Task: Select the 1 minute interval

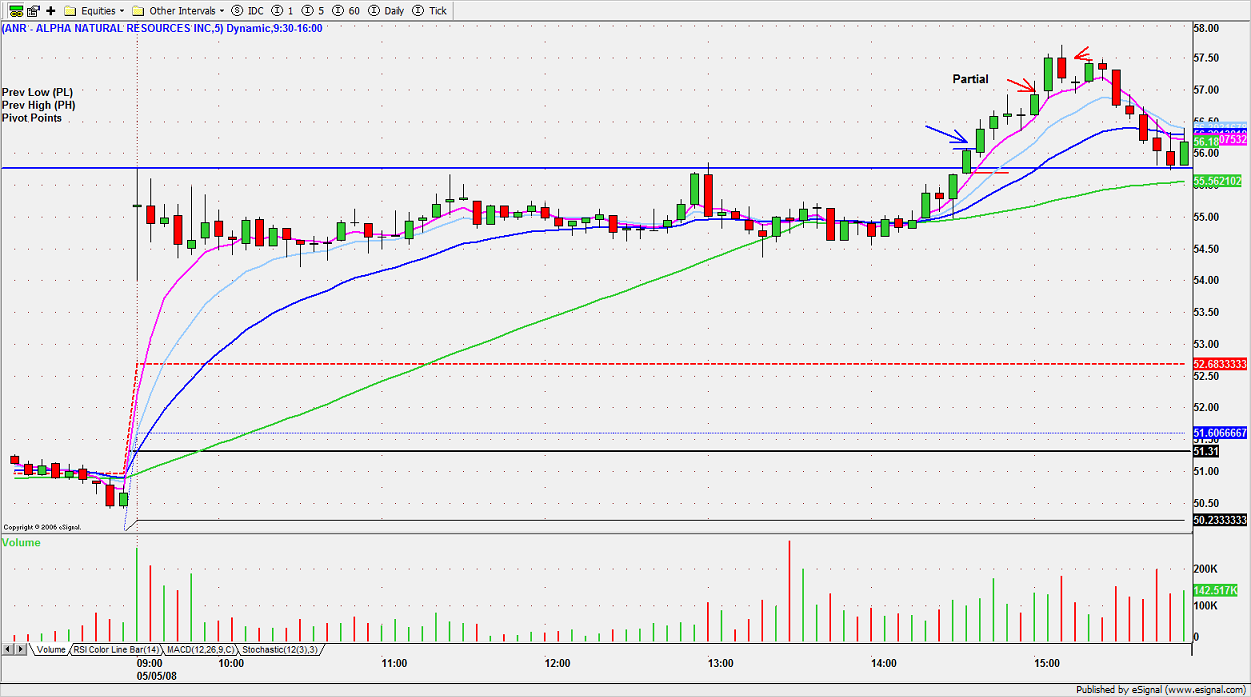Action: click(x=283, y=10)
